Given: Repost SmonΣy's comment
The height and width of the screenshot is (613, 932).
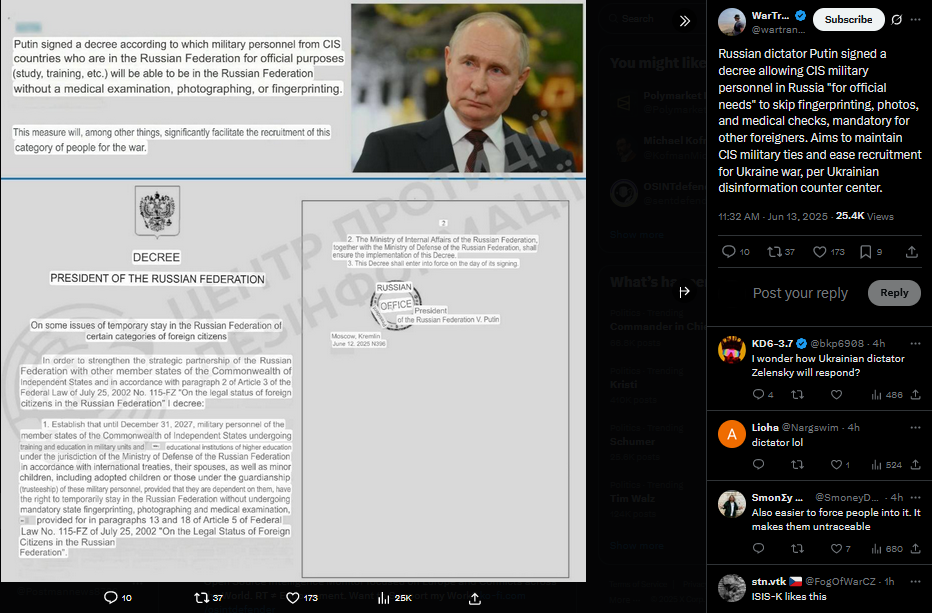Looking at the screenshot, I should point(797,549).
